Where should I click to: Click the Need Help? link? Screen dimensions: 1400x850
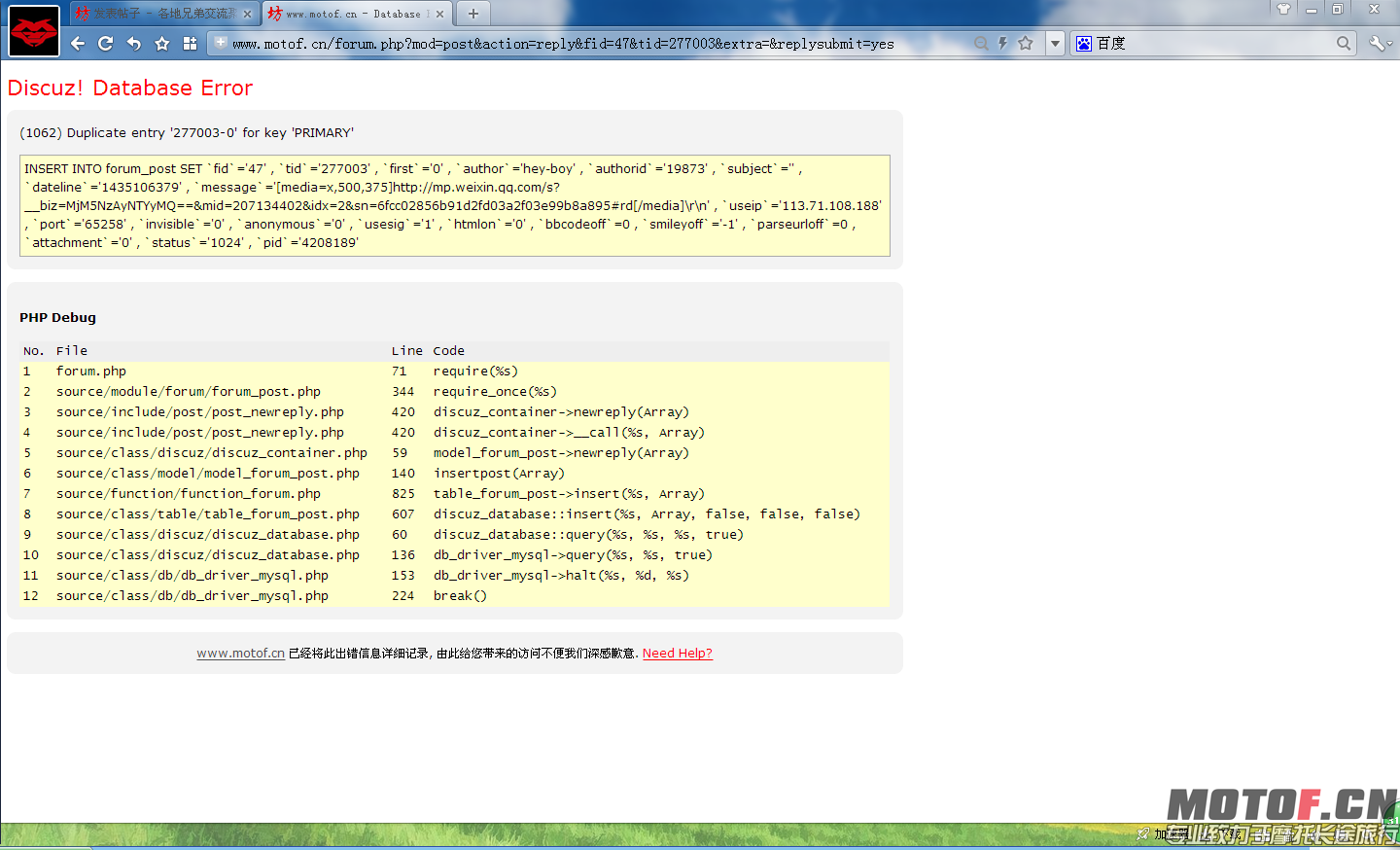(678, 654)
